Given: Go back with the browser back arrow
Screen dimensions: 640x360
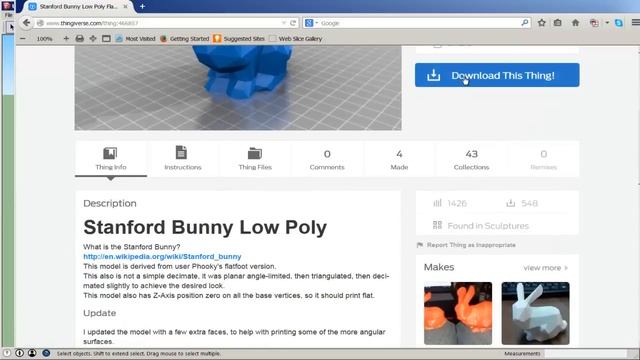Looking at the screenshot, I should [x=26, y=23].
